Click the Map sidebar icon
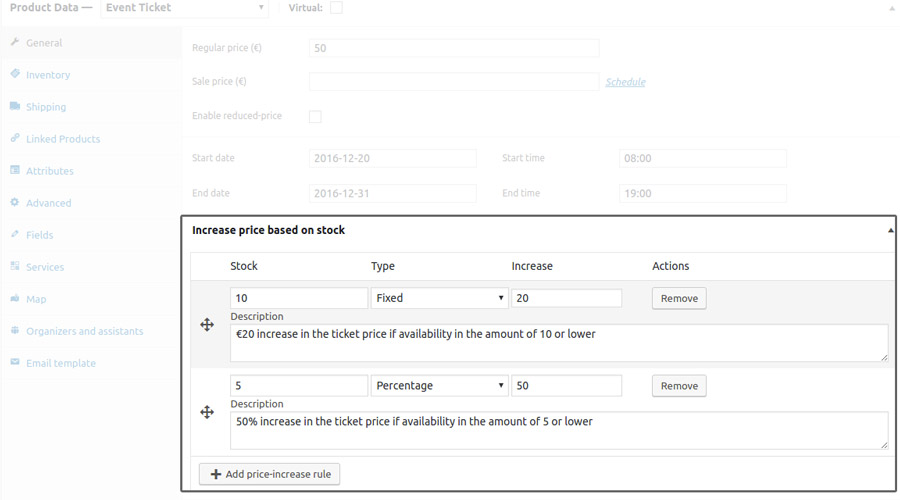Viewport: 900px width, 500px height. tap(15, 299)
